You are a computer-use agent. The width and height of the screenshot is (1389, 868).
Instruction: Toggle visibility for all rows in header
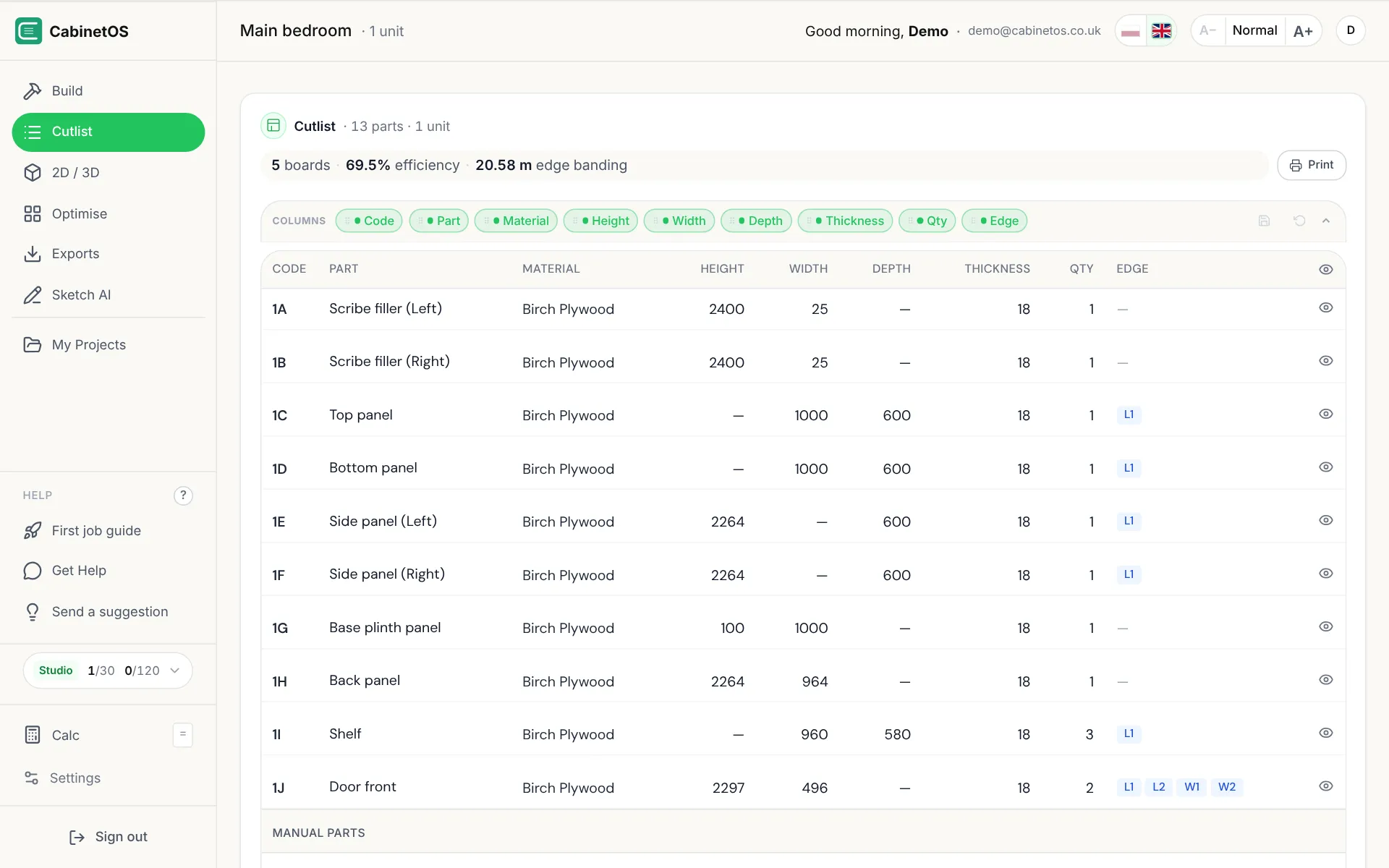coord(1325,270)
